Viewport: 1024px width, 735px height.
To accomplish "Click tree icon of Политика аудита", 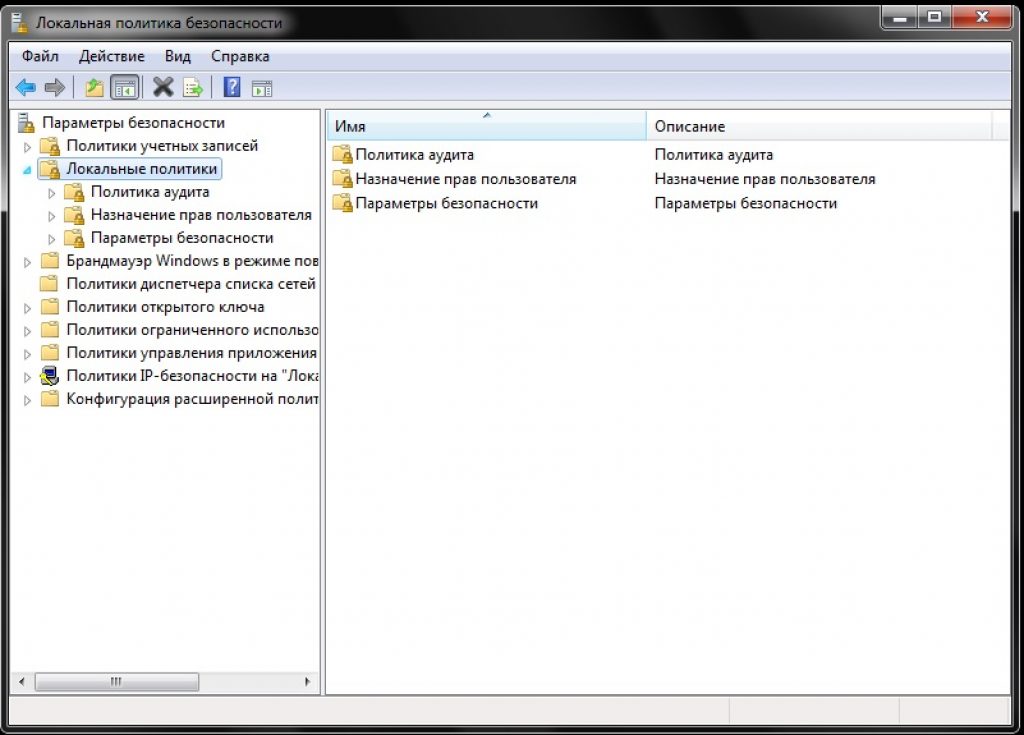I will [74, 192].
